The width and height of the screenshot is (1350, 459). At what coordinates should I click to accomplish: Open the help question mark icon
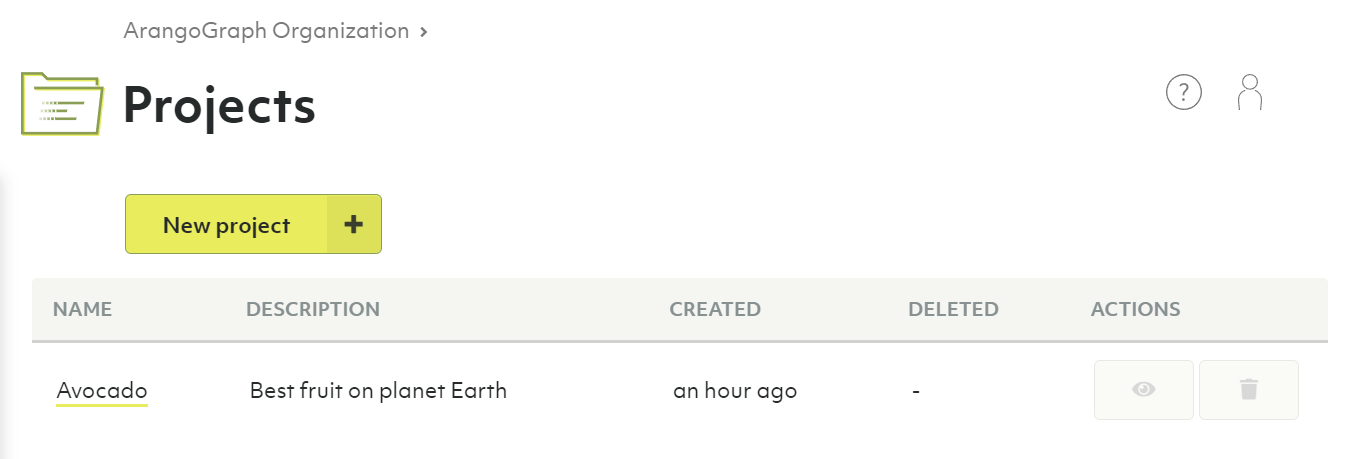(1184, 93)
